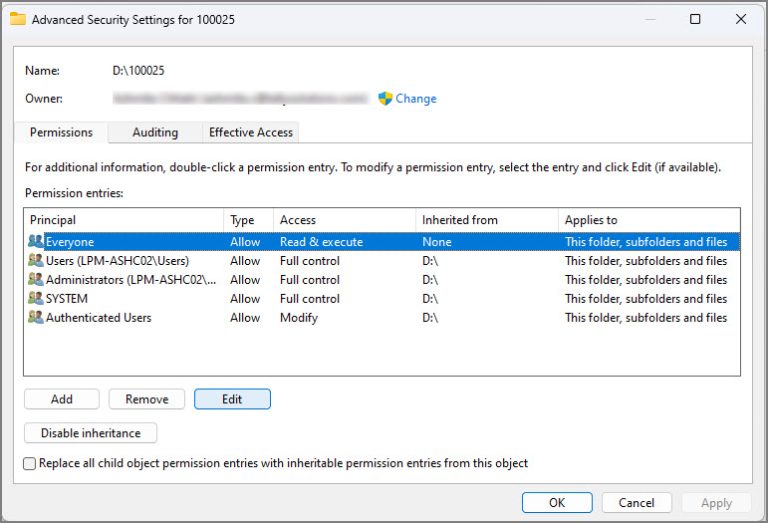The height and width of the screenshot is (523, 768).
Task: Switch to the Auditing tab
Action: [x=155, y=132]
